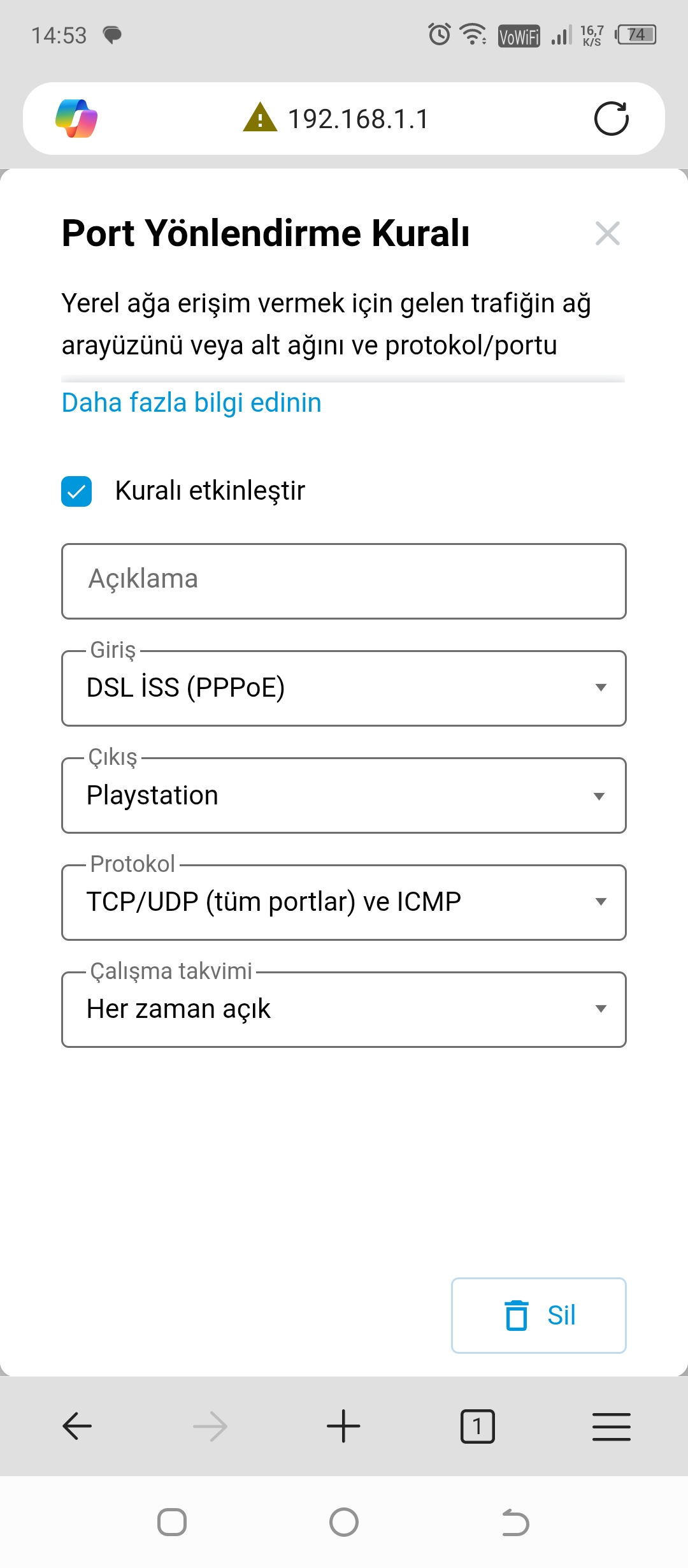This screenshot has width=688, height=1568.
Task: Open the Çalışma takvimi dropdown
Action: pyautogui.click(x=344, y=1010)
